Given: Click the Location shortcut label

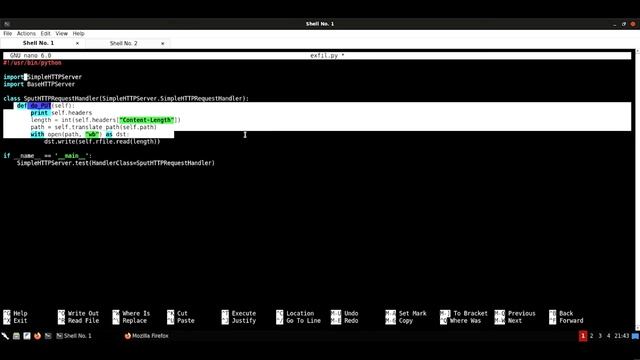Looking at the screenshot, I should pyautogui.click(x=300, y=313).
